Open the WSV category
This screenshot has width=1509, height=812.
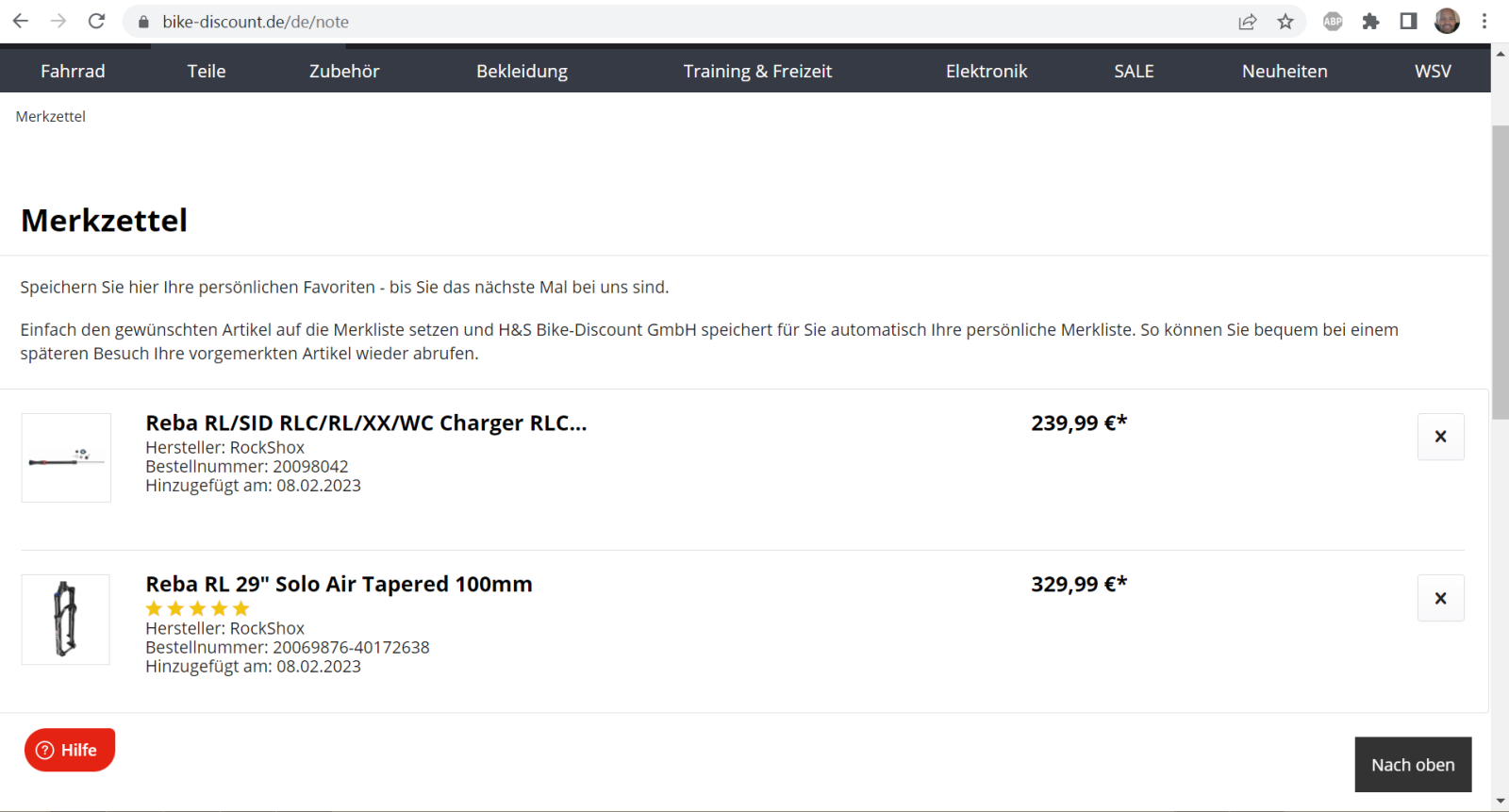(x=1433, y=71)
